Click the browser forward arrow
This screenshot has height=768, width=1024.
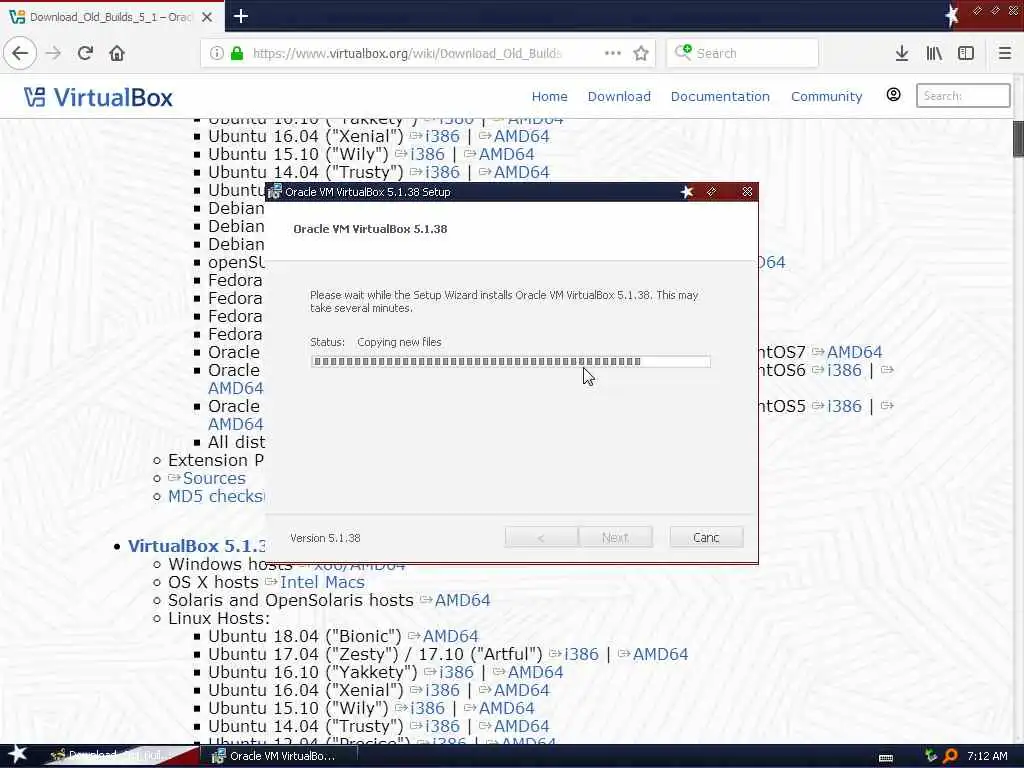(53, 53)
